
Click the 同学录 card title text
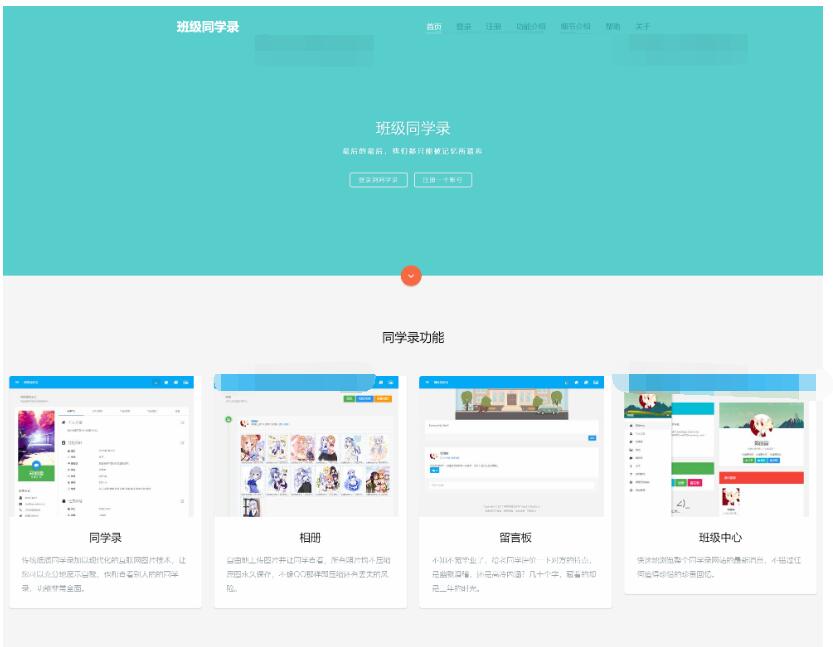coord(106,537)
